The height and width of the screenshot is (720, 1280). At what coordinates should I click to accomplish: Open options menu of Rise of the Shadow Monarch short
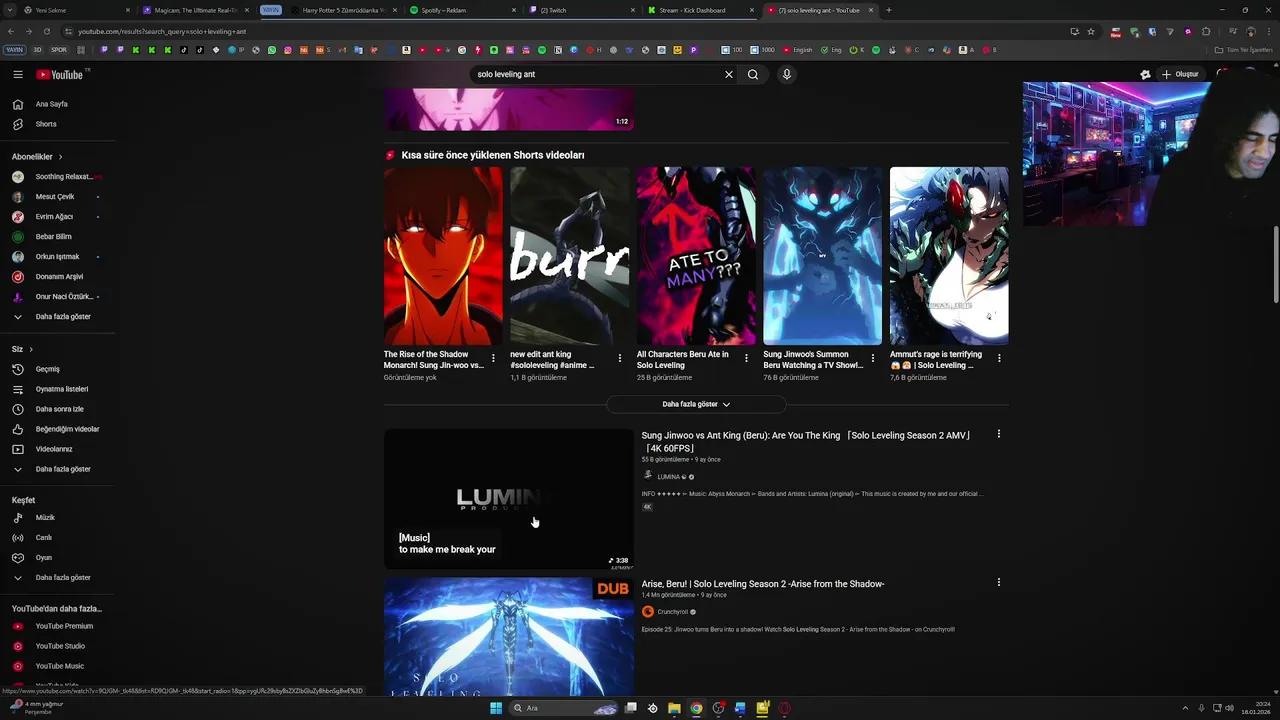coord(493,358)
